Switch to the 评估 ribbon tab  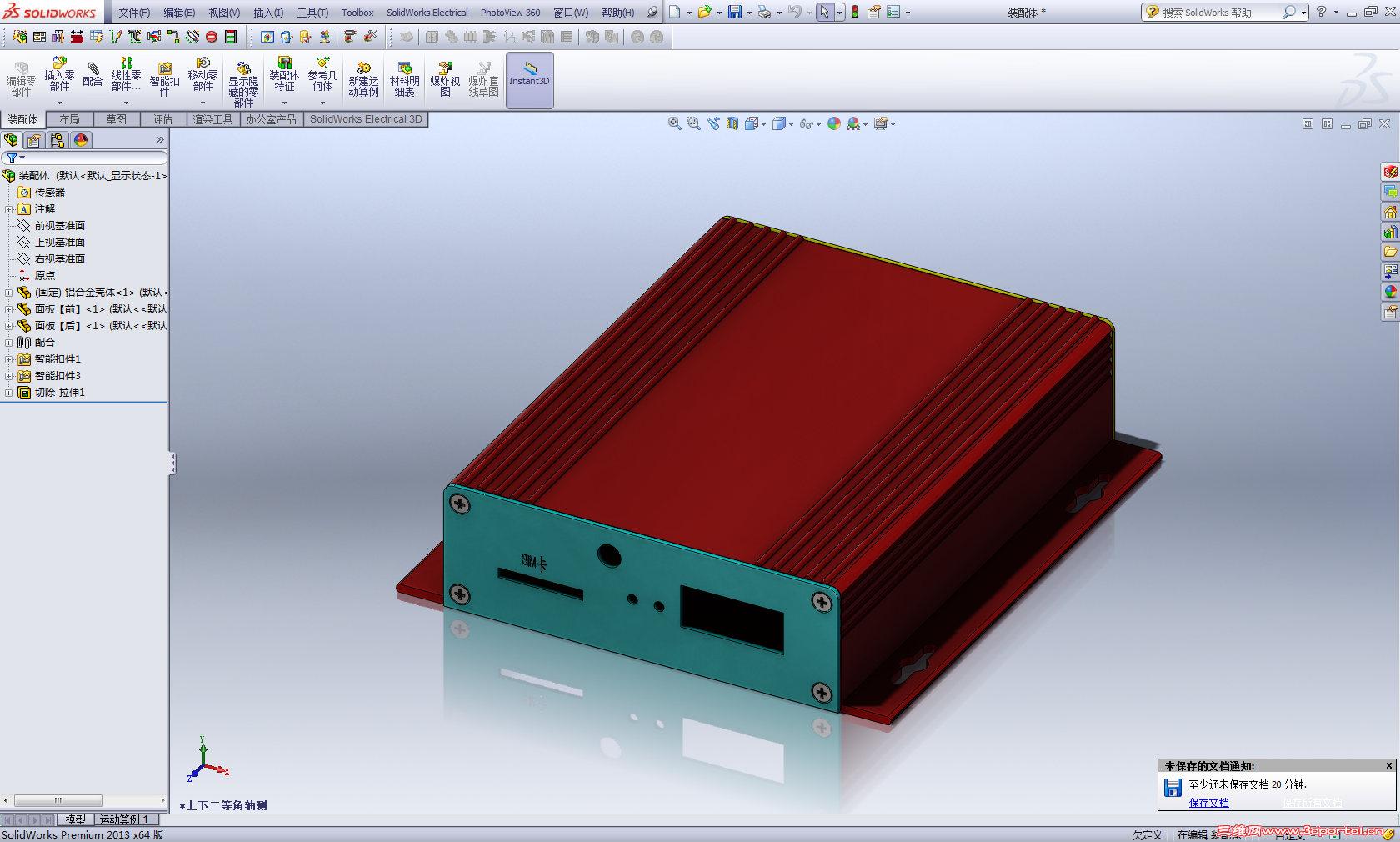[x=163, y=119]
